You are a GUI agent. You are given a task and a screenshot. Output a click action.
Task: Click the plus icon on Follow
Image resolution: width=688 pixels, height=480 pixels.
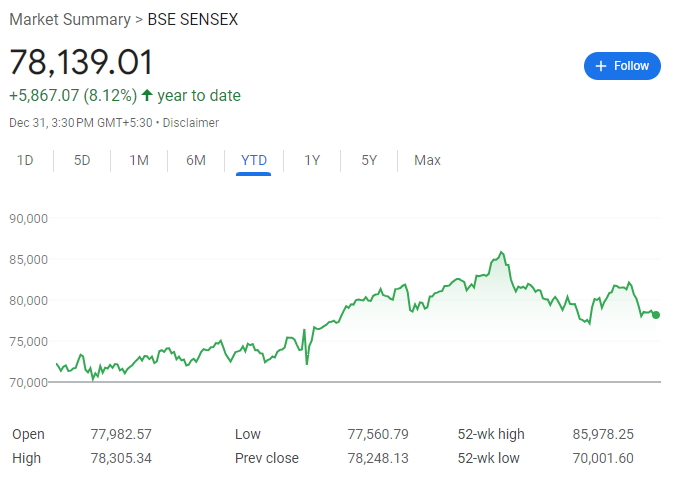click(x=601, y=66)
